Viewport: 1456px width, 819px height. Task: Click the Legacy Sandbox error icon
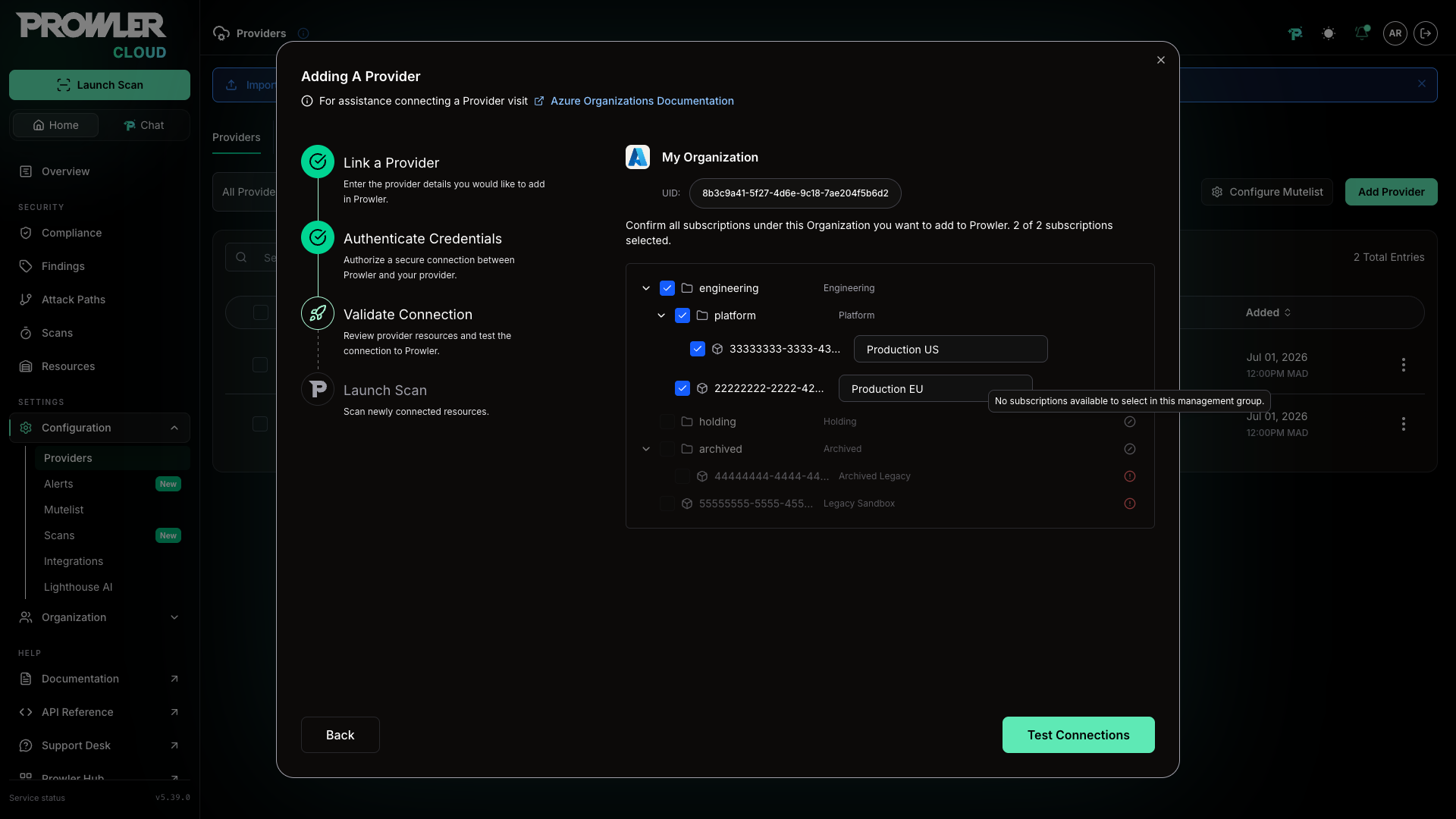[1129, 504]
